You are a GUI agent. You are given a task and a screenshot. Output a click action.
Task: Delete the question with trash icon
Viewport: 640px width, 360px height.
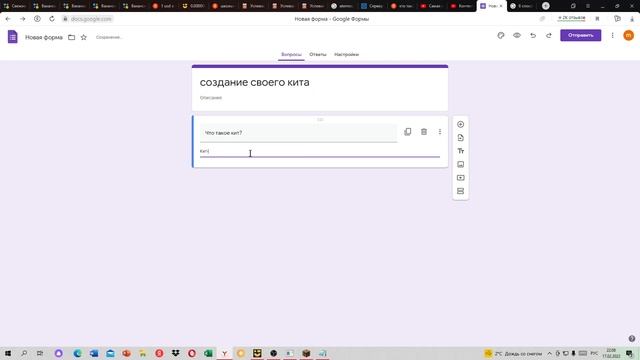(x=424, y=131)
